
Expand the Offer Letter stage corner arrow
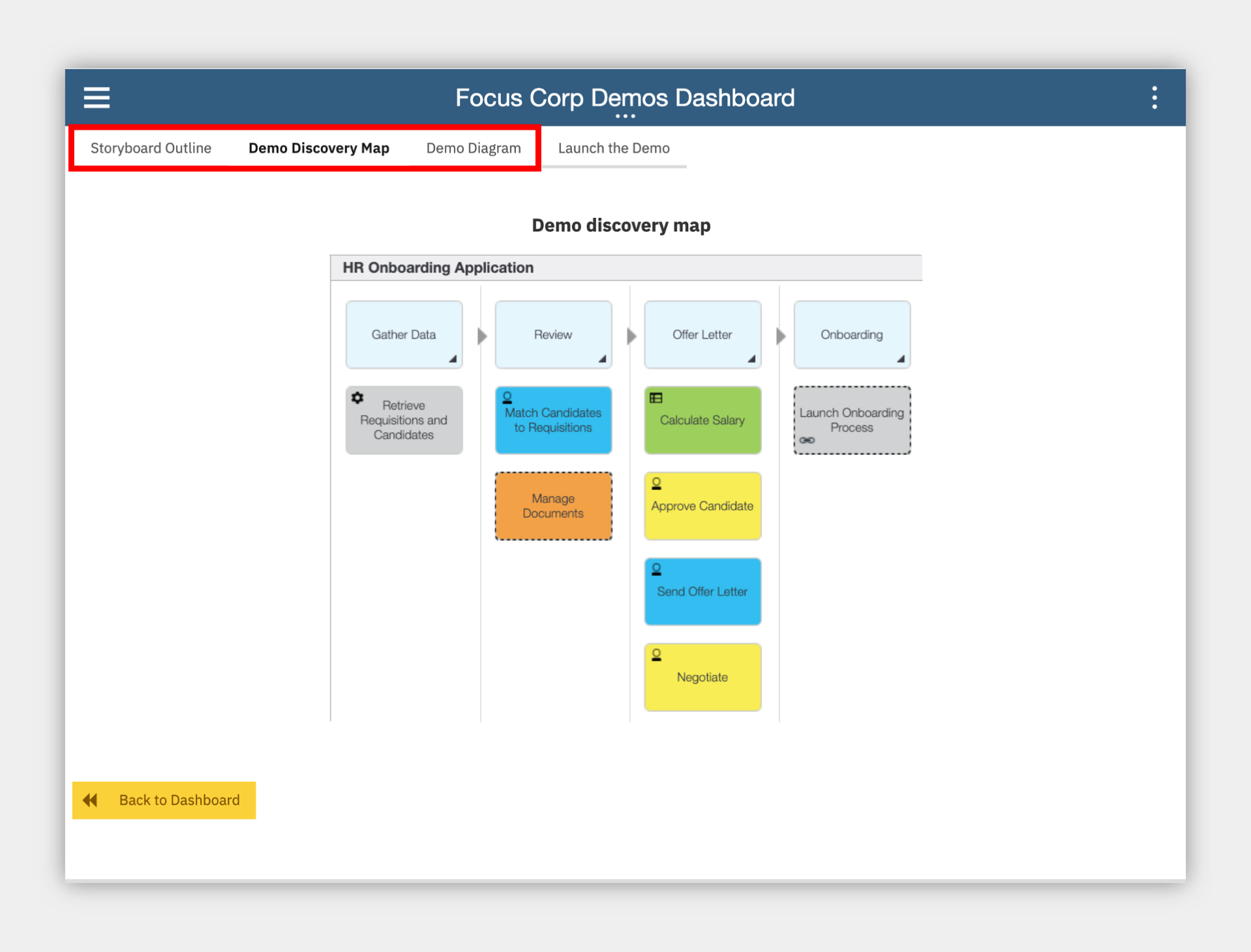tap(751, 359)
